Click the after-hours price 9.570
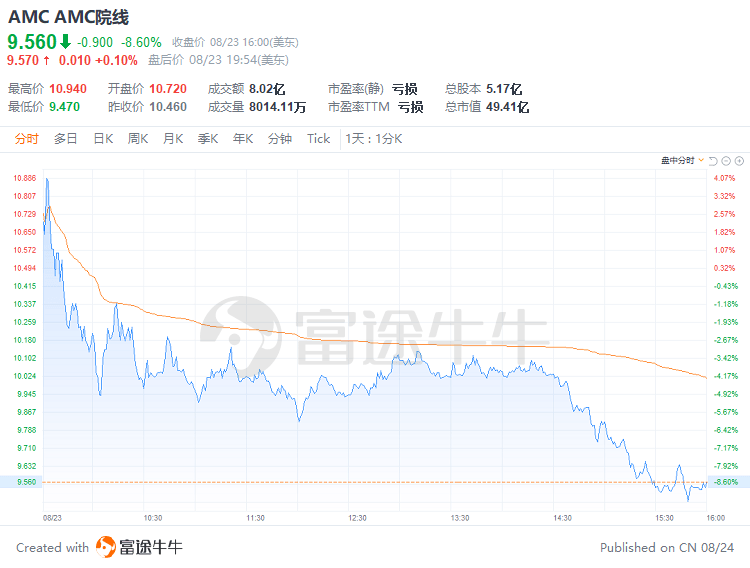This screenshot has width=750, height=568. (22, 60)
